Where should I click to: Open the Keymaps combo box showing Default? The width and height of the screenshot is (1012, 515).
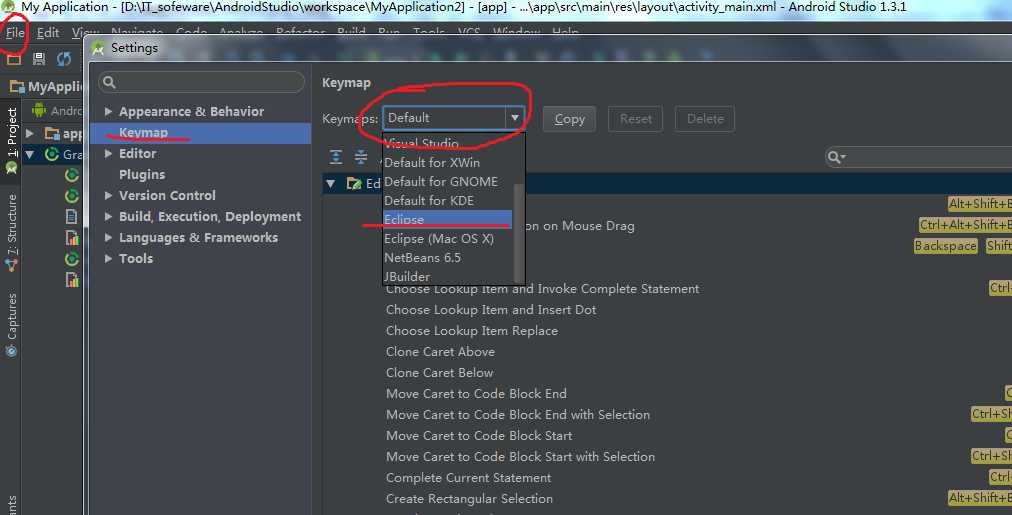click(452, 118)
